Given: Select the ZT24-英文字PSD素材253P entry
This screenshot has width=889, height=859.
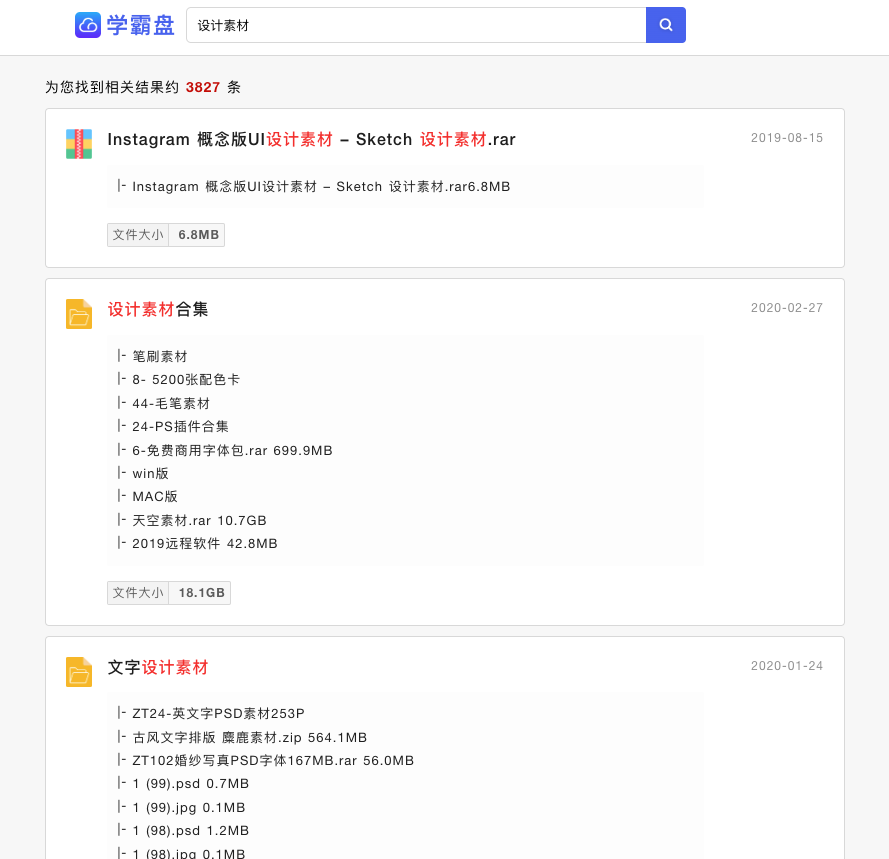Looking at the screenshot, I should coord(218,713).
